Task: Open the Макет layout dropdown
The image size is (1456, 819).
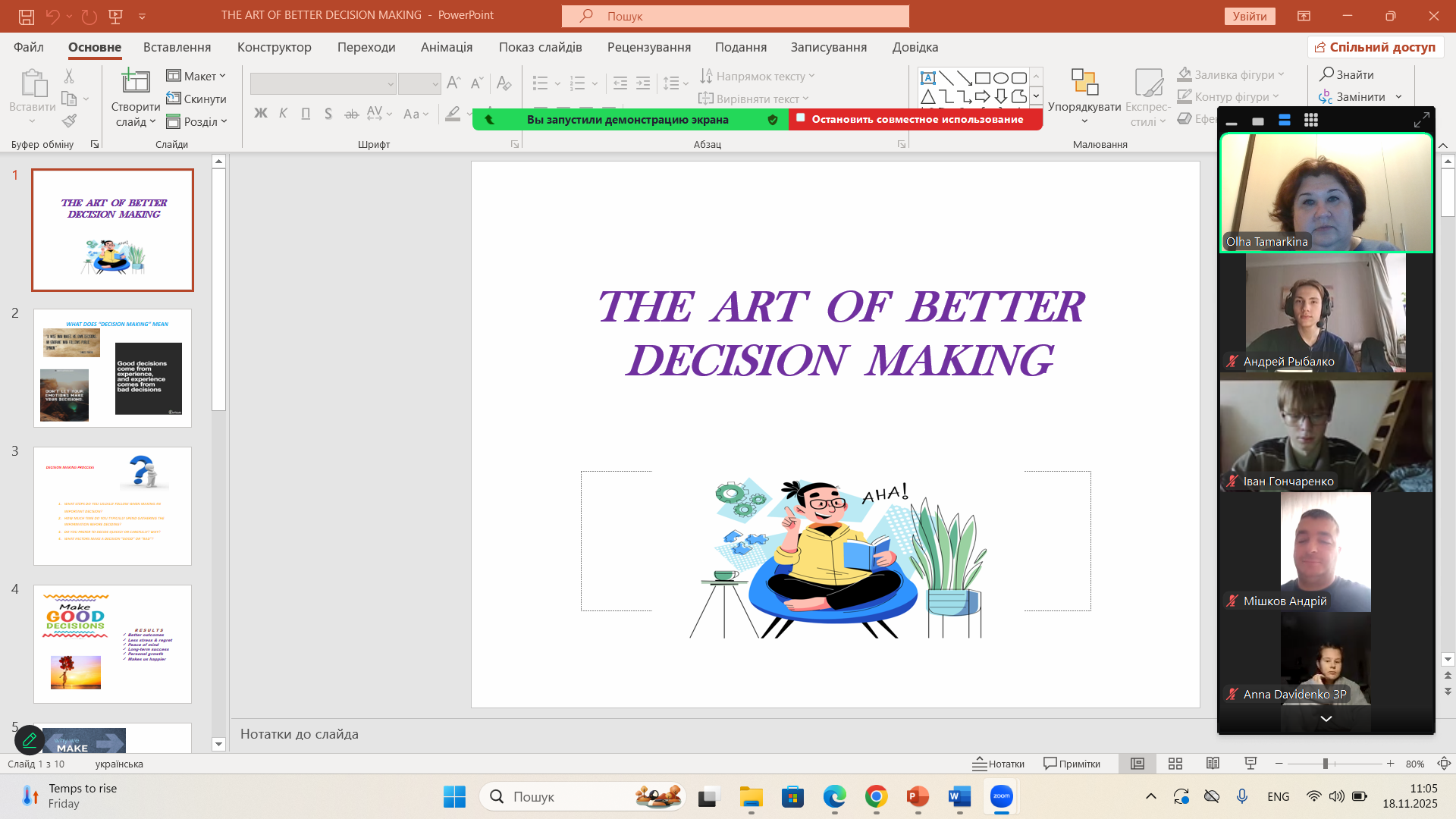Action: click(196, 76)
